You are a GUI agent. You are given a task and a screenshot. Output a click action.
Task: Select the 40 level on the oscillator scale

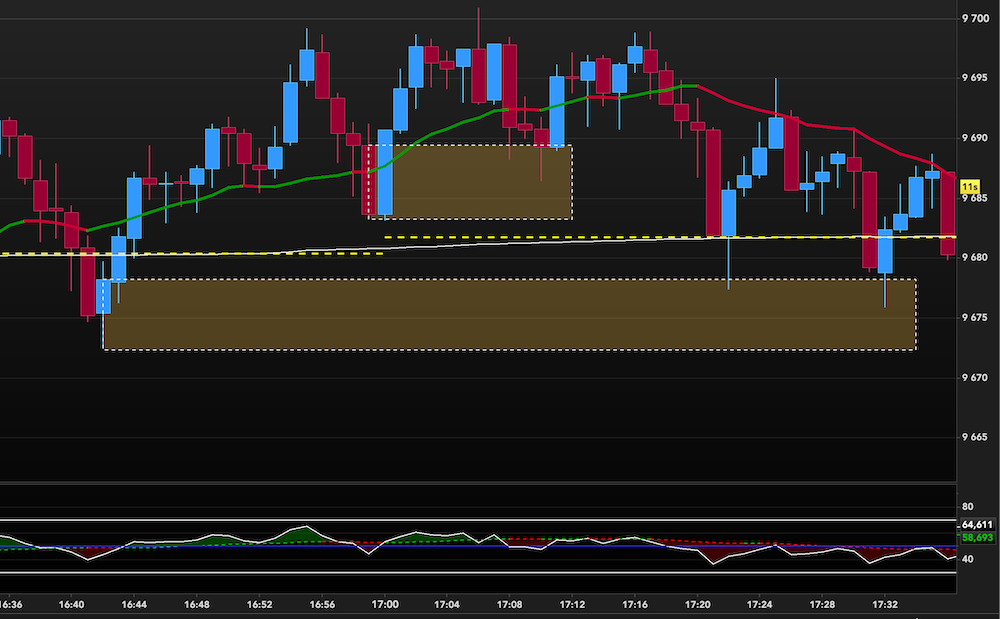[x=967, y=559]
